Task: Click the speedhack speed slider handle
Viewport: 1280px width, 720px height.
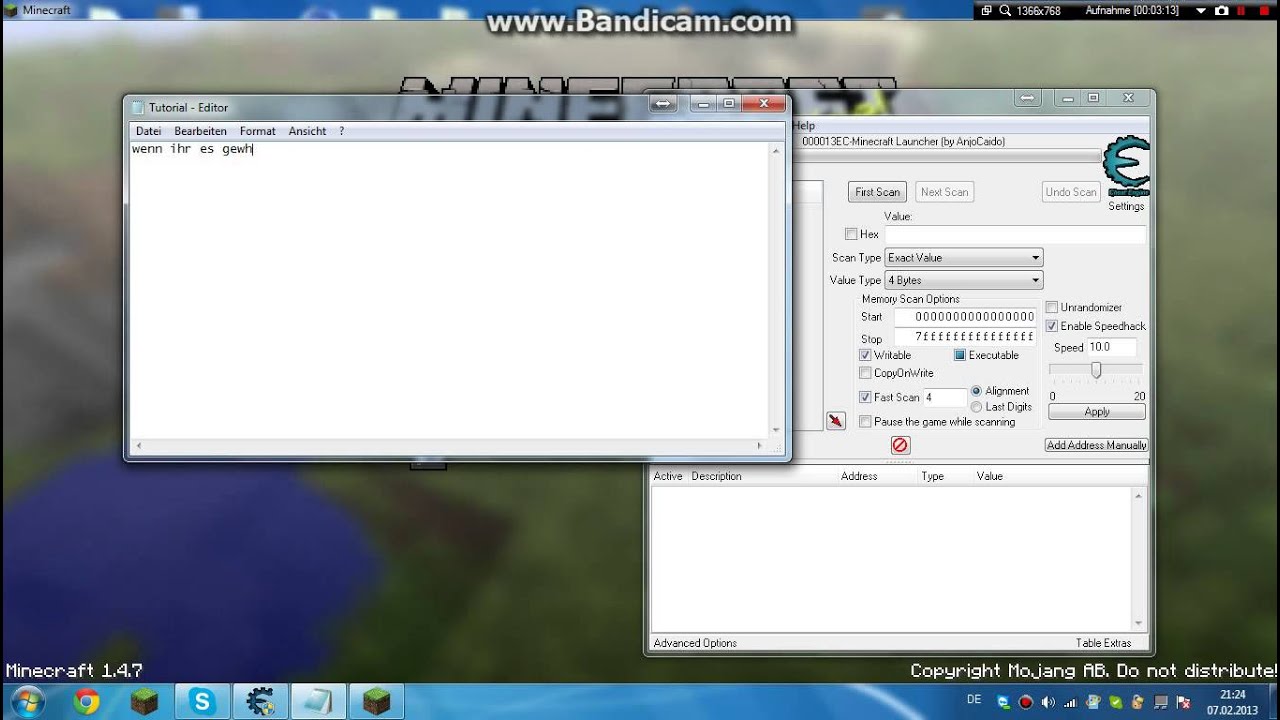Action: pyautogui.click(x=1096, y=370)
